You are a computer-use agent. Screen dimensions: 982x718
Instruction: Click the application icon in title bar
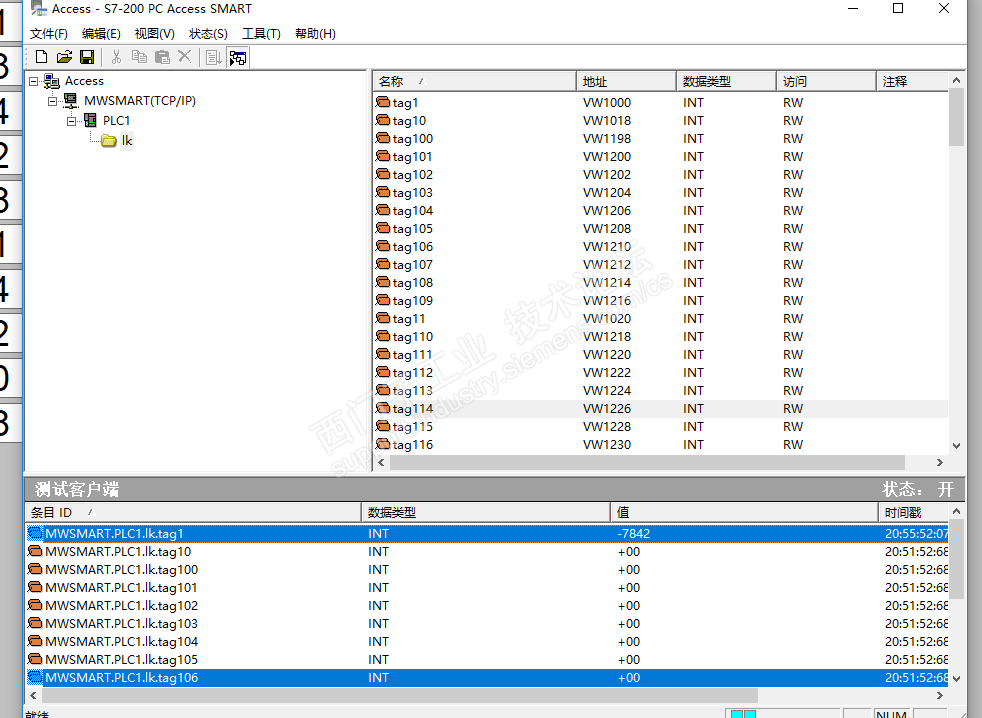[39, 9]
